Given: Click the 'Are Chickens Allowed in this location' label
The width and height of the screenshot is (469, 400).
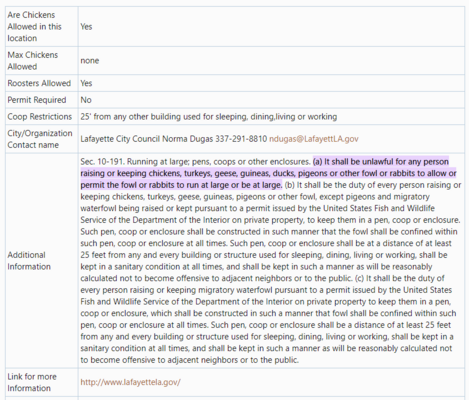Looking at the screenshot, I should pyautogui.click(x=35, y=27).
